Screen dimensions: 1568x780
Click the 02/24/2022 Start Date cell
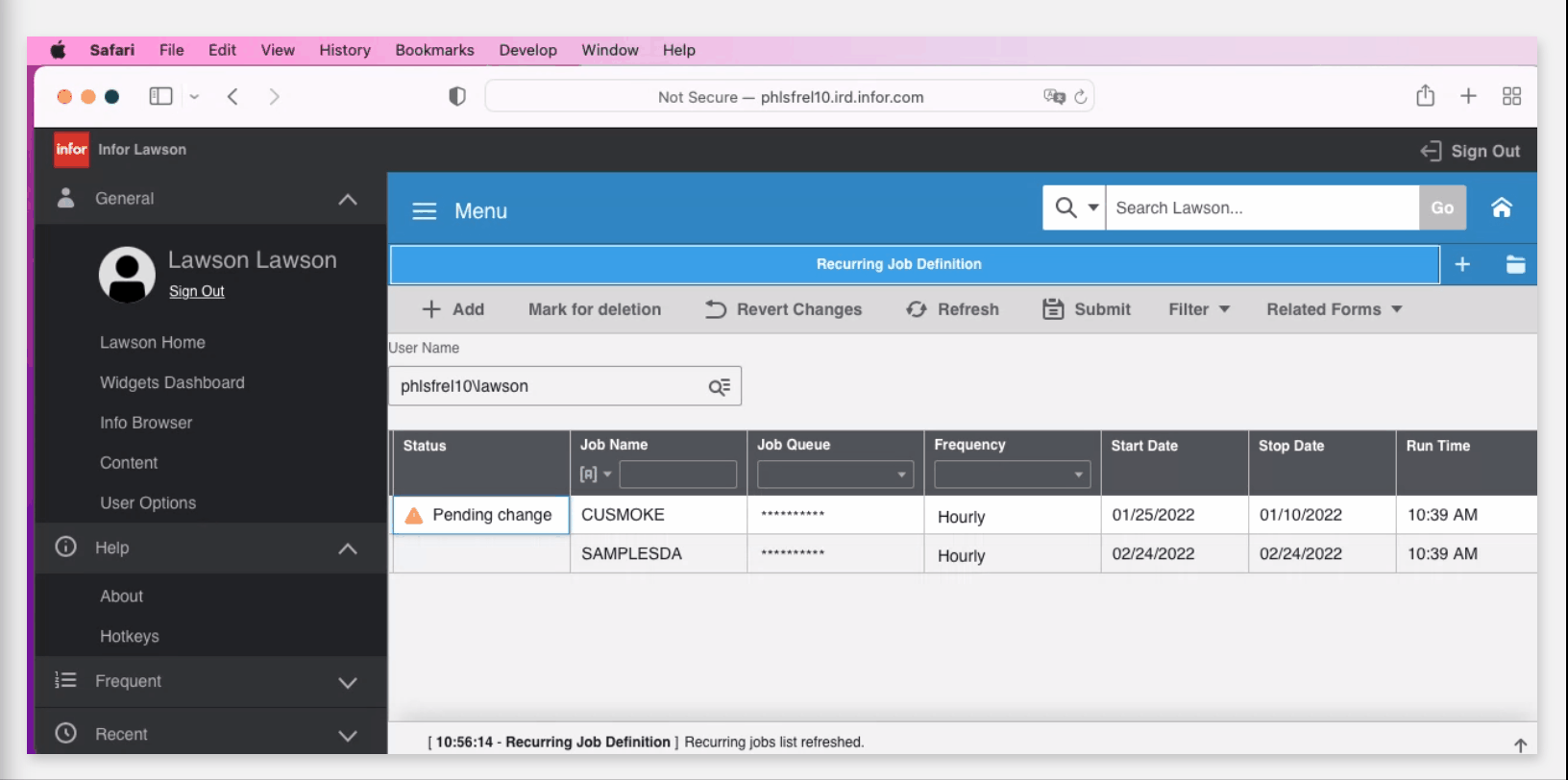tap(1174, 554)
